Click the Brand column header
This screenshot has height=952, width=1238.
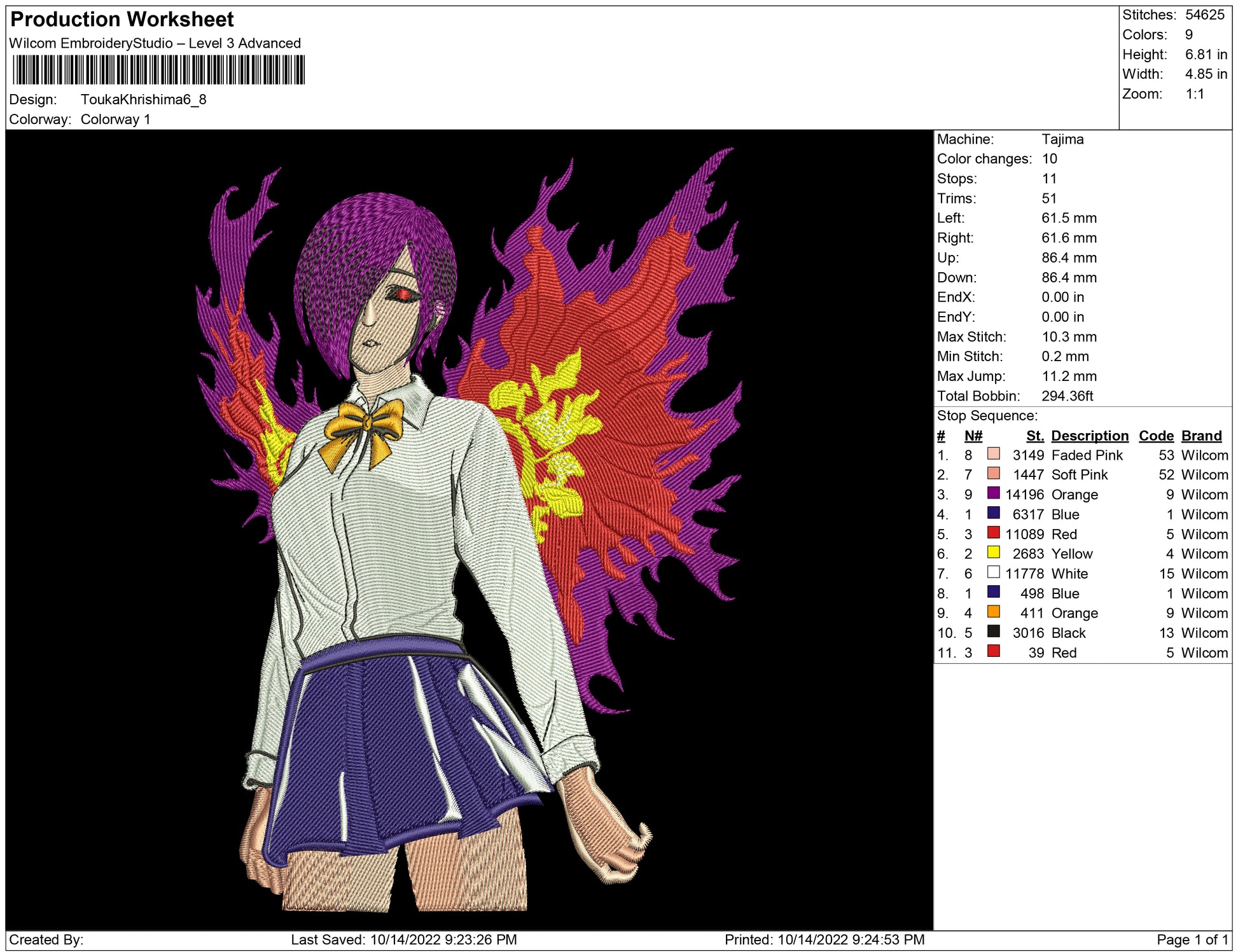coord(1201,436)
